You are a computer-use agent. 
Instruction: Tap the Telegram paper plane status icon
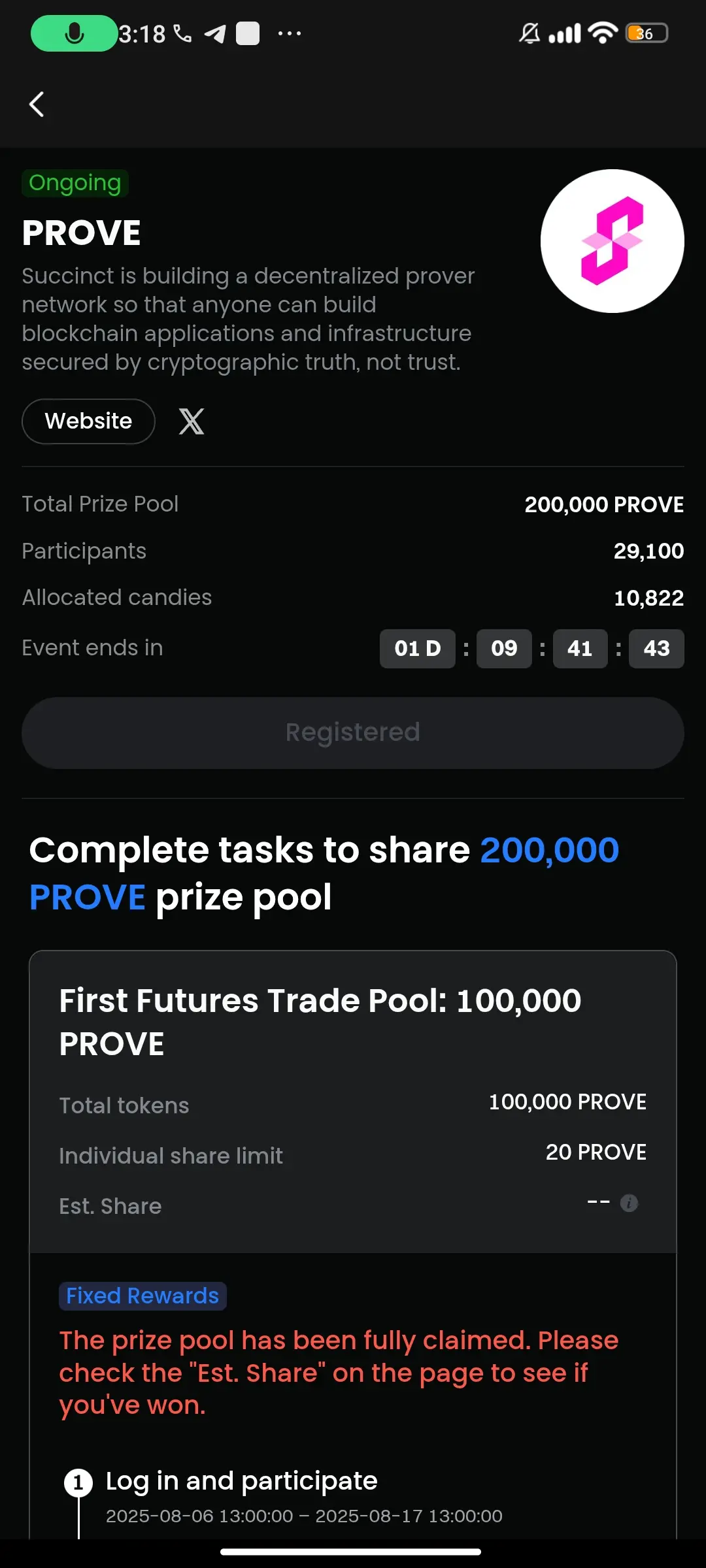point(215,33)
